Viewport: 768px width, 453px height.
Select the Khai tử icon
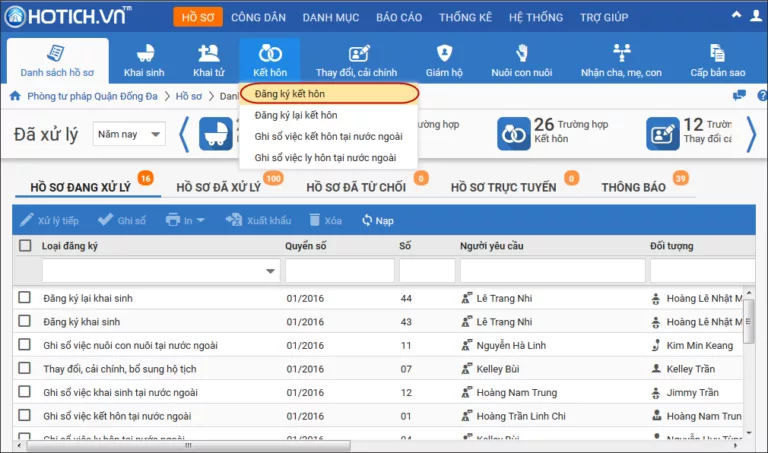(209, 53)
